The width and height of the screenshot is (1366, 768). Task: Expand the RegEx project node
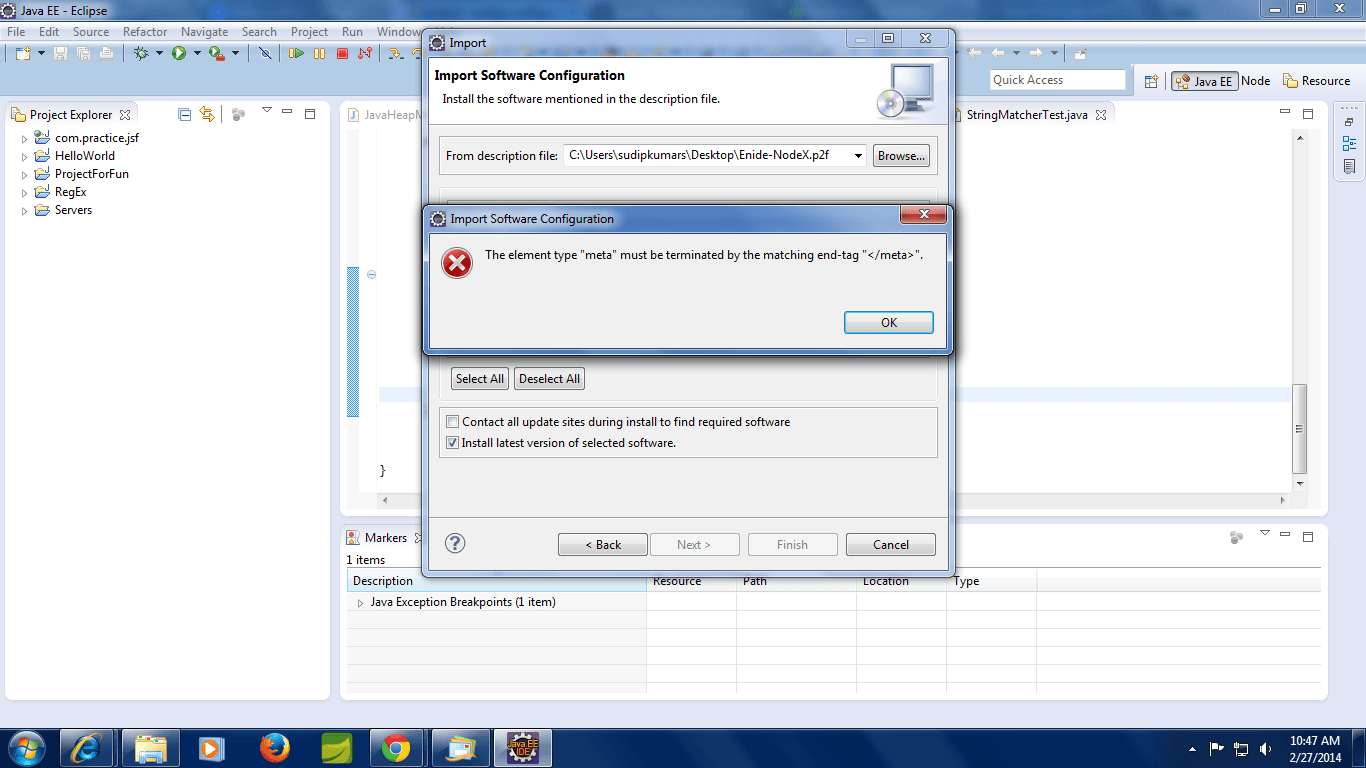click(25, 192)
